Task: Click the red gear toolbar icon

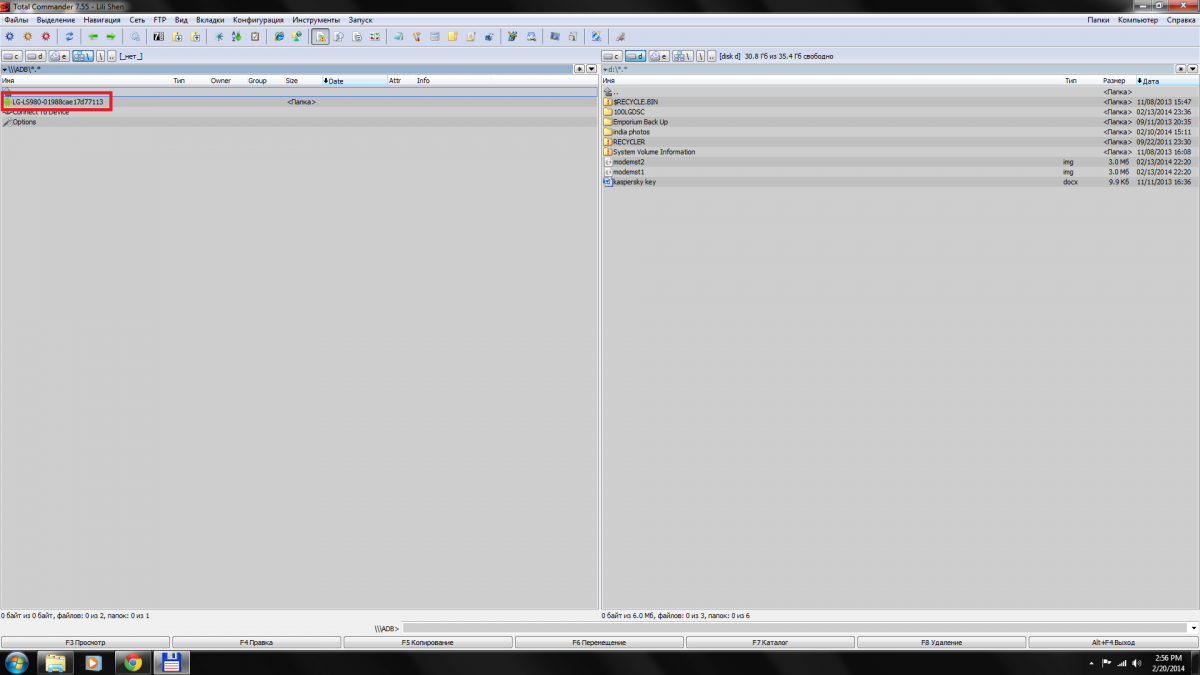Action: (45, 37)
